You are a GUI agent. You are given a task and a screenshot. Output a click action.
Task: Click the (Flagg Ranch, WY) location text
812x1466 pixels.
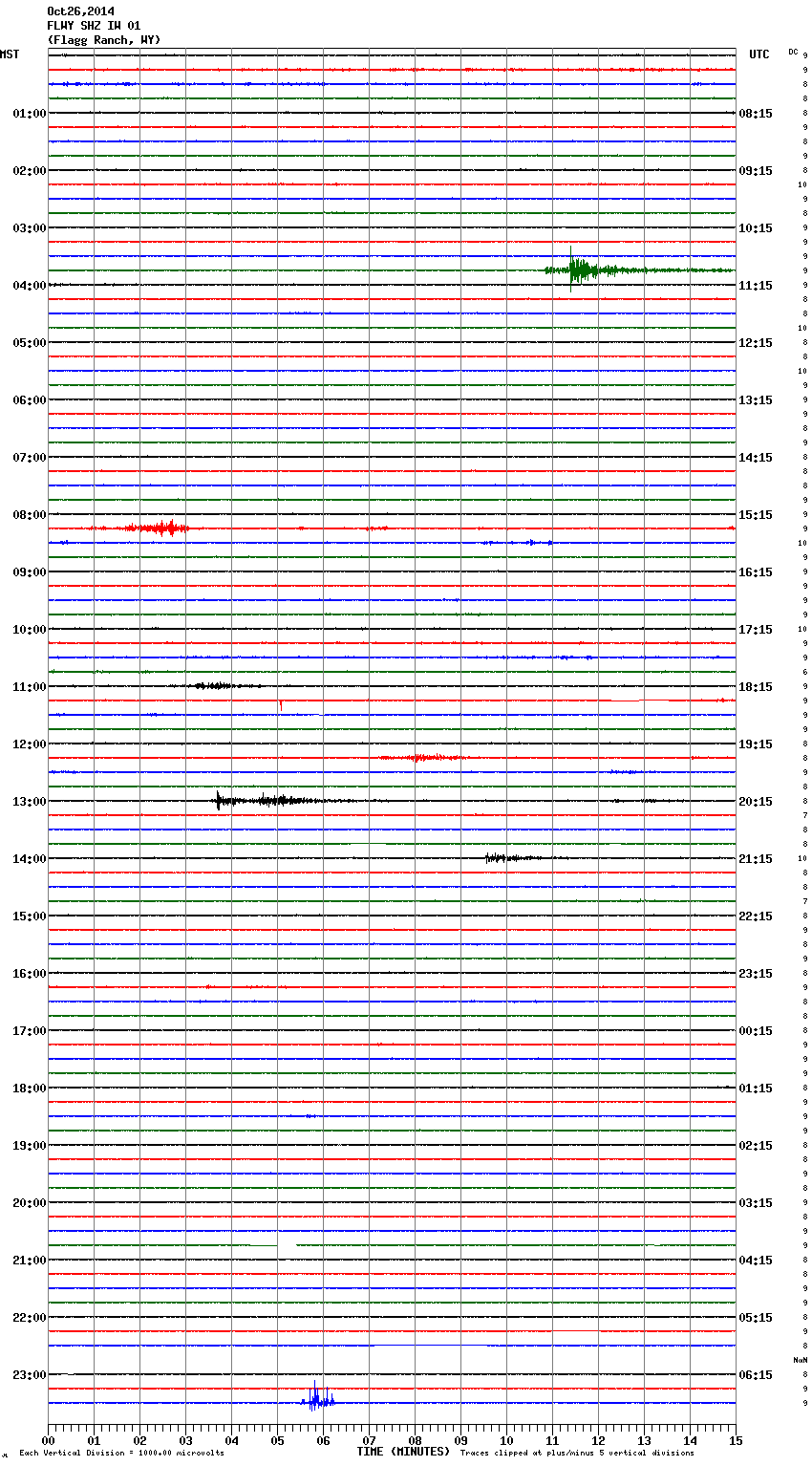(104, 40)
